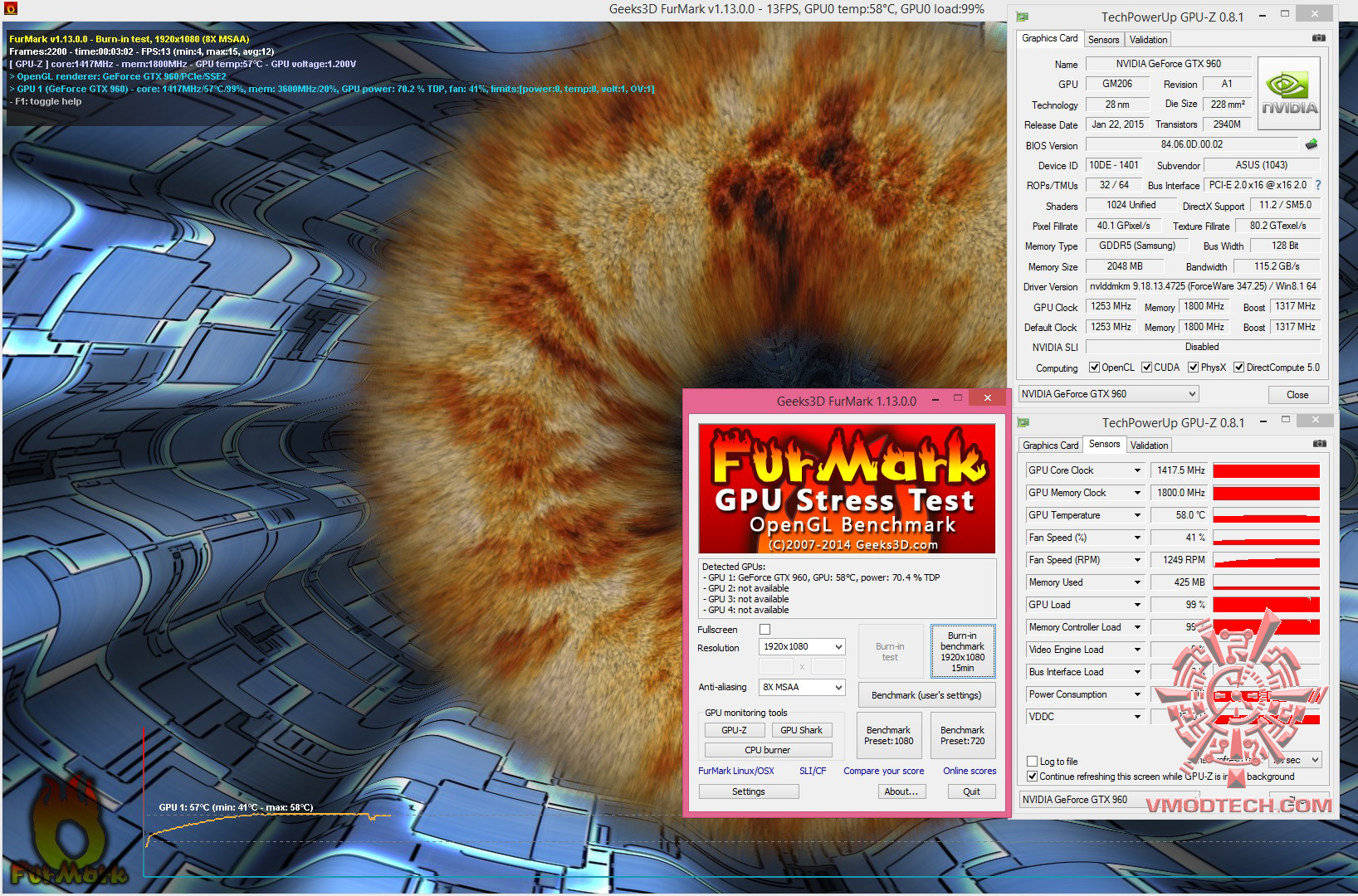Open the About... dialog in FurMark
The width and height of the screenshot is (1358, 896).
click(x=901, y=791)
